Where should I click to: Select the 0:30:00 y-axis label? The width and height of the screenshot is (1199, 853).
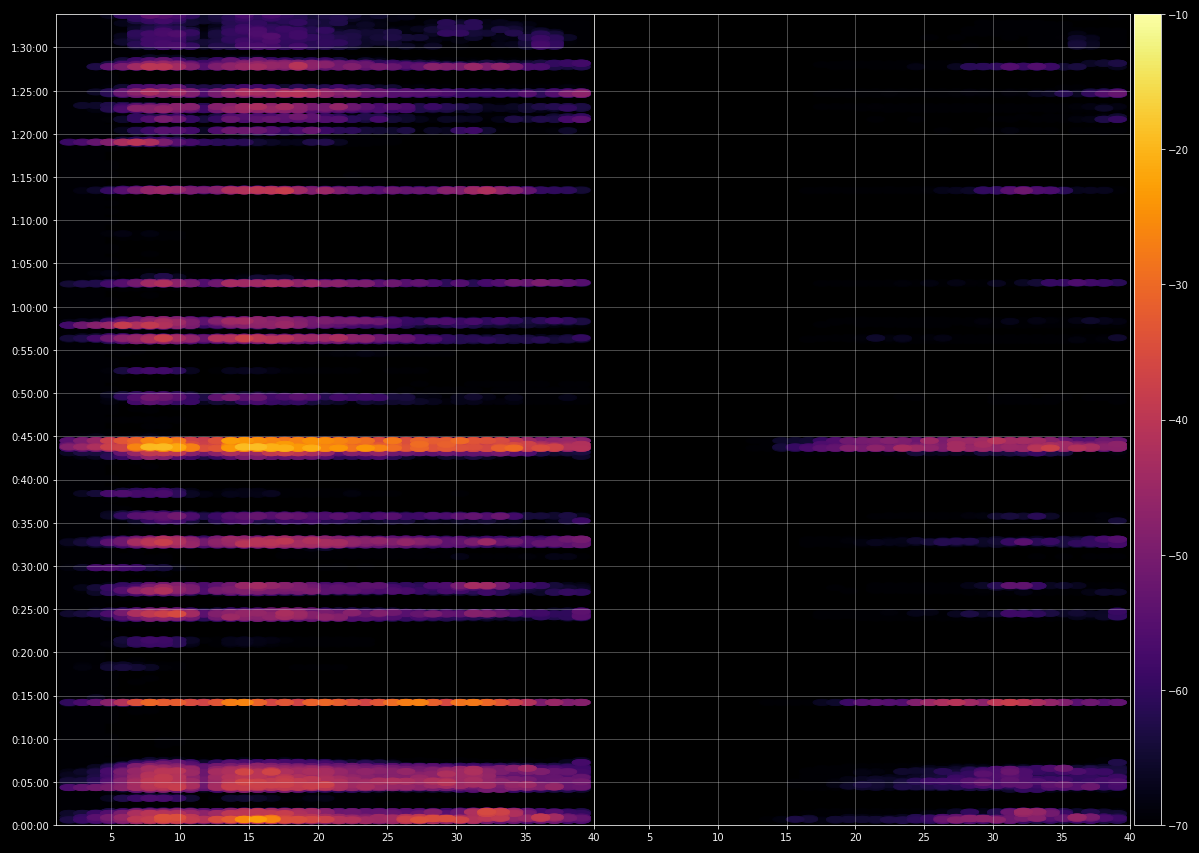(x=30, y=567)
